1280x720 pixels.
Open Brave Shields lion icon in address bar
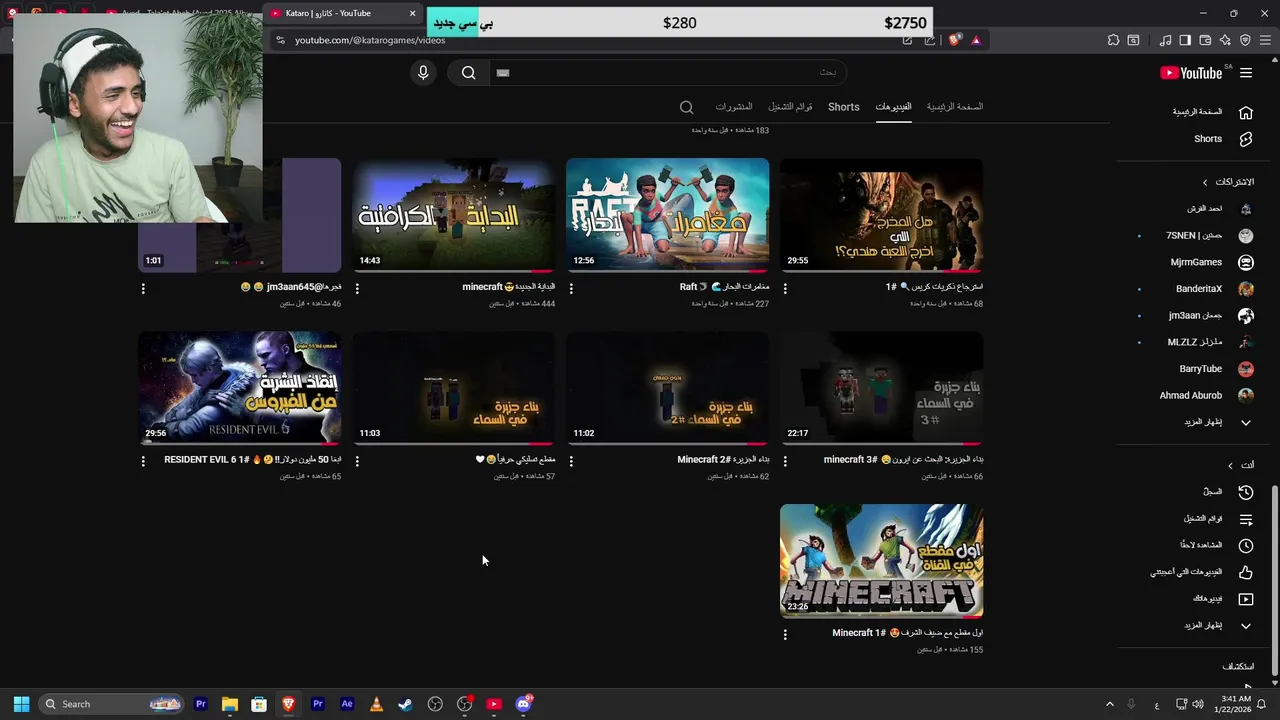pyautogui.click(x=954, y=40)
